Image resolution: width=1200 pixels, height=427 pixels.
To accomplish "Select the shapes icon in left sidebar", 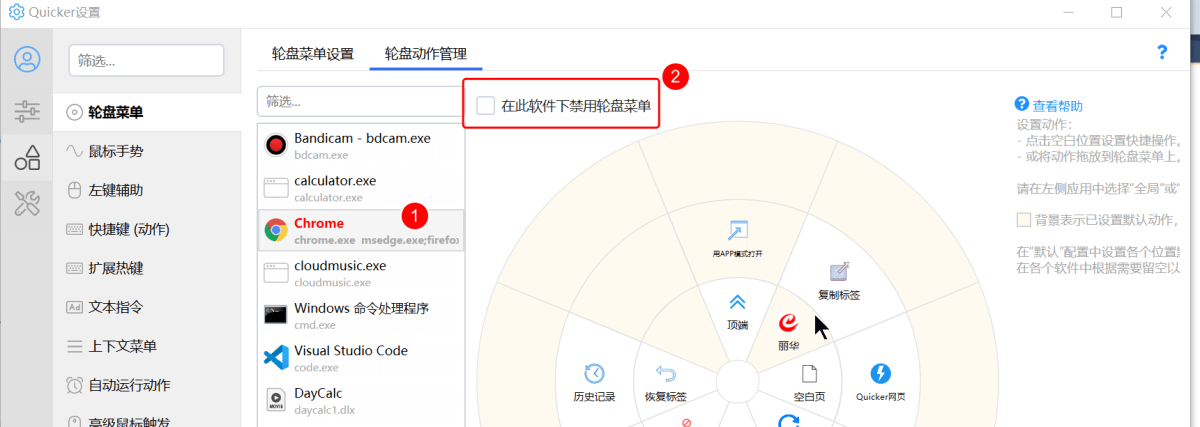I will point(27,157).
